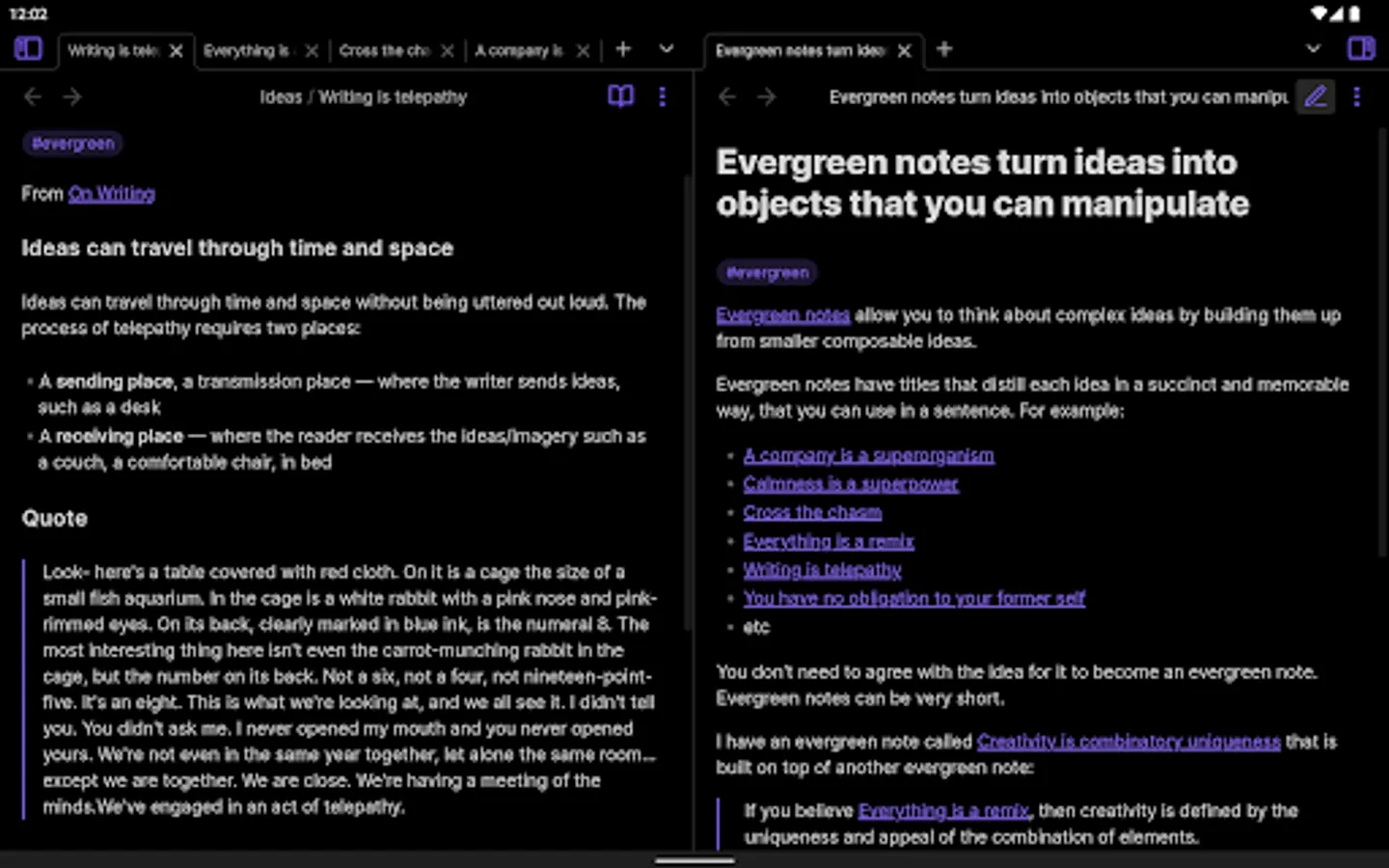Viewport: 1389px width, 868px height.
Task: Tap the Android navigation handle bar
Action: point(694,860)
